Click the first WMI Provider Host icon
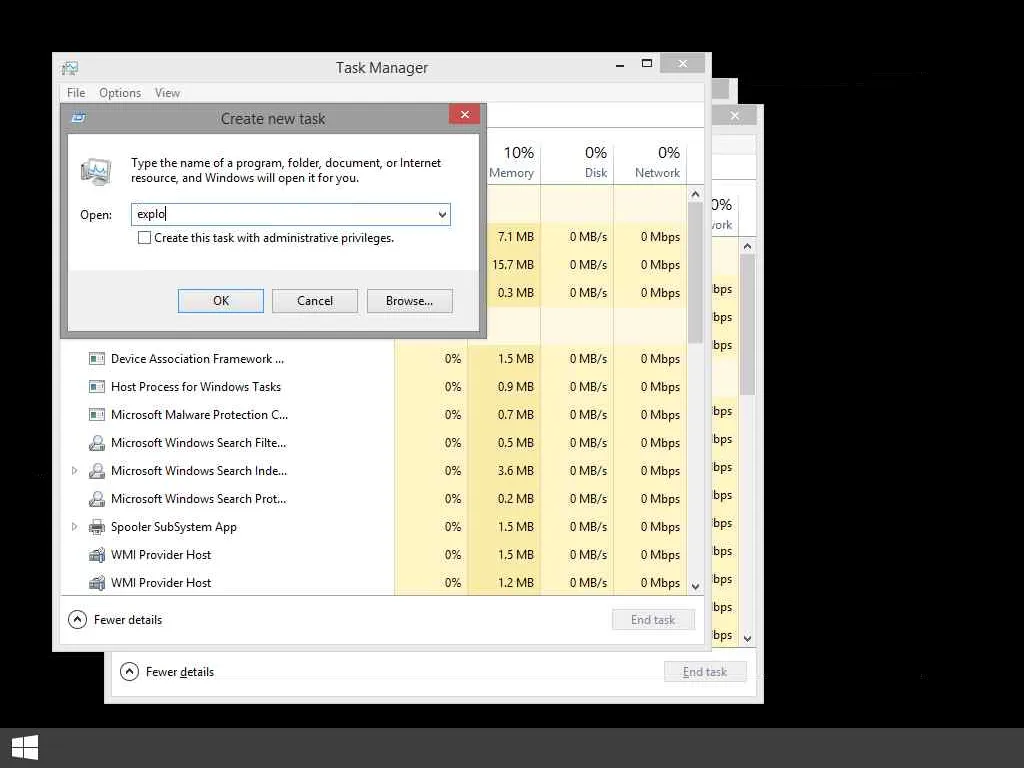This screenshot has height=768, width=1024. (x=97, y=555)
